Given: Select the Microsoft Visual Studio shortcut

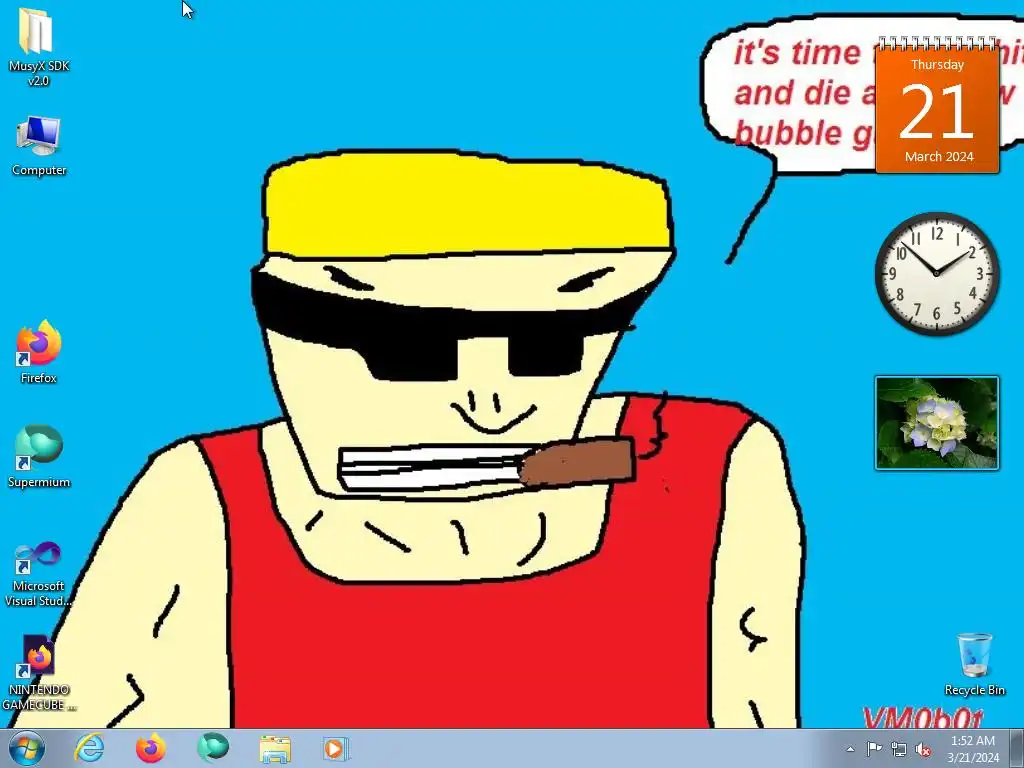Looking at the screenshot, I should (38, 573).
